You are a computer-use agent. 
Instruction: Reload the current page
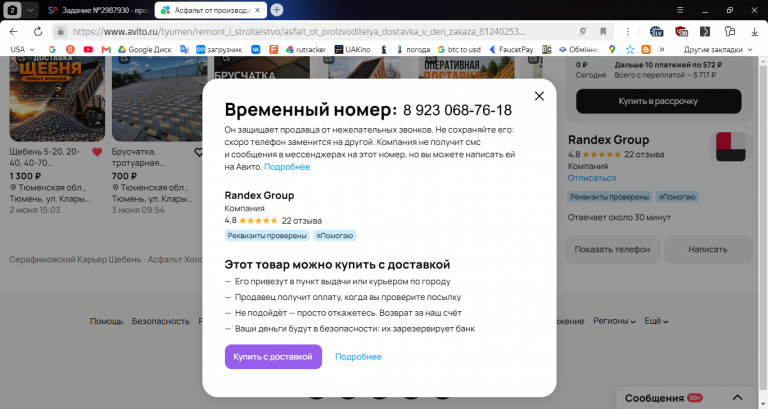[38, 31]
